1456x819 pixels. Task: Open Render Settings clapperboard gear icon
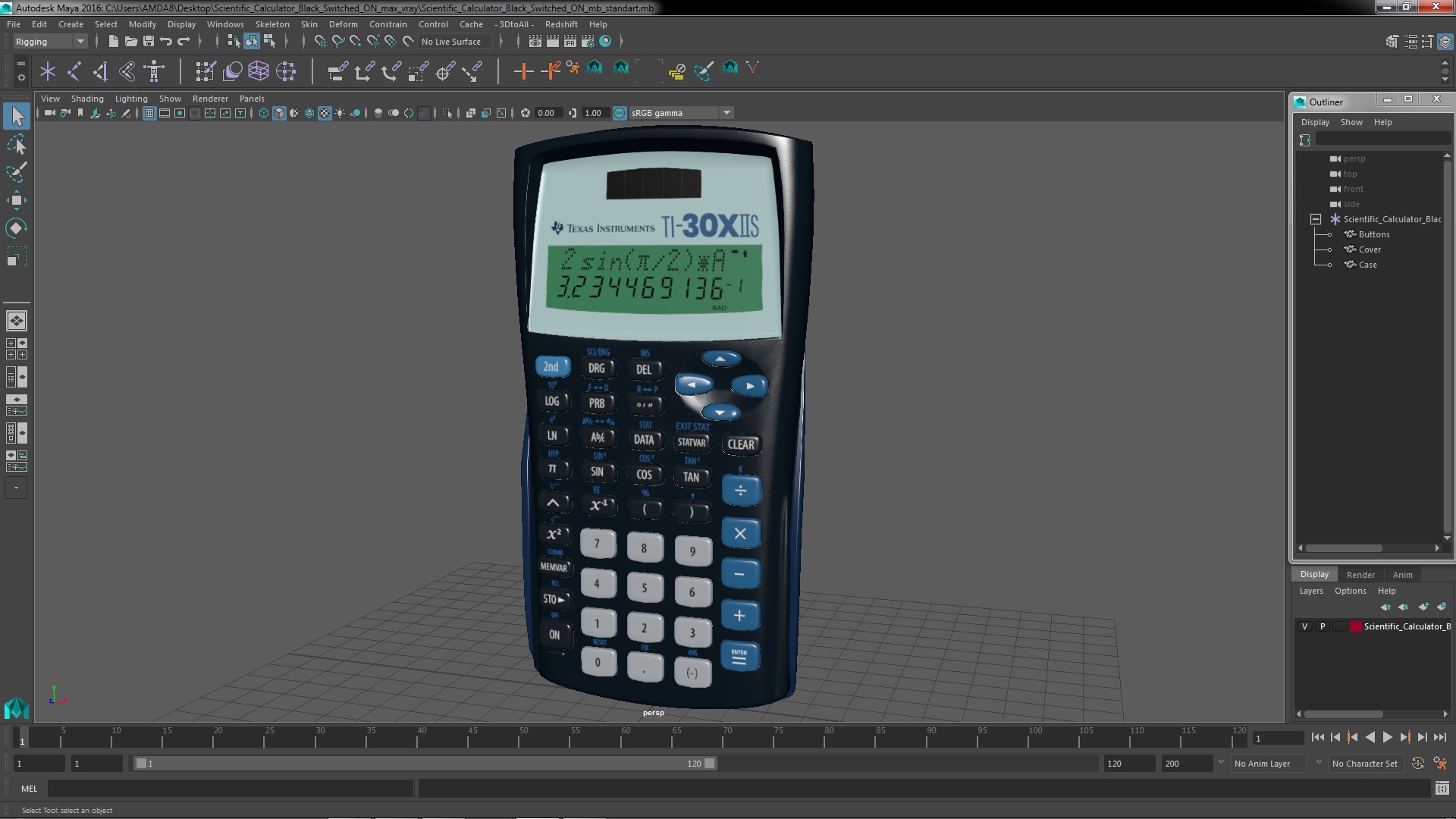(x=588, y=42)
